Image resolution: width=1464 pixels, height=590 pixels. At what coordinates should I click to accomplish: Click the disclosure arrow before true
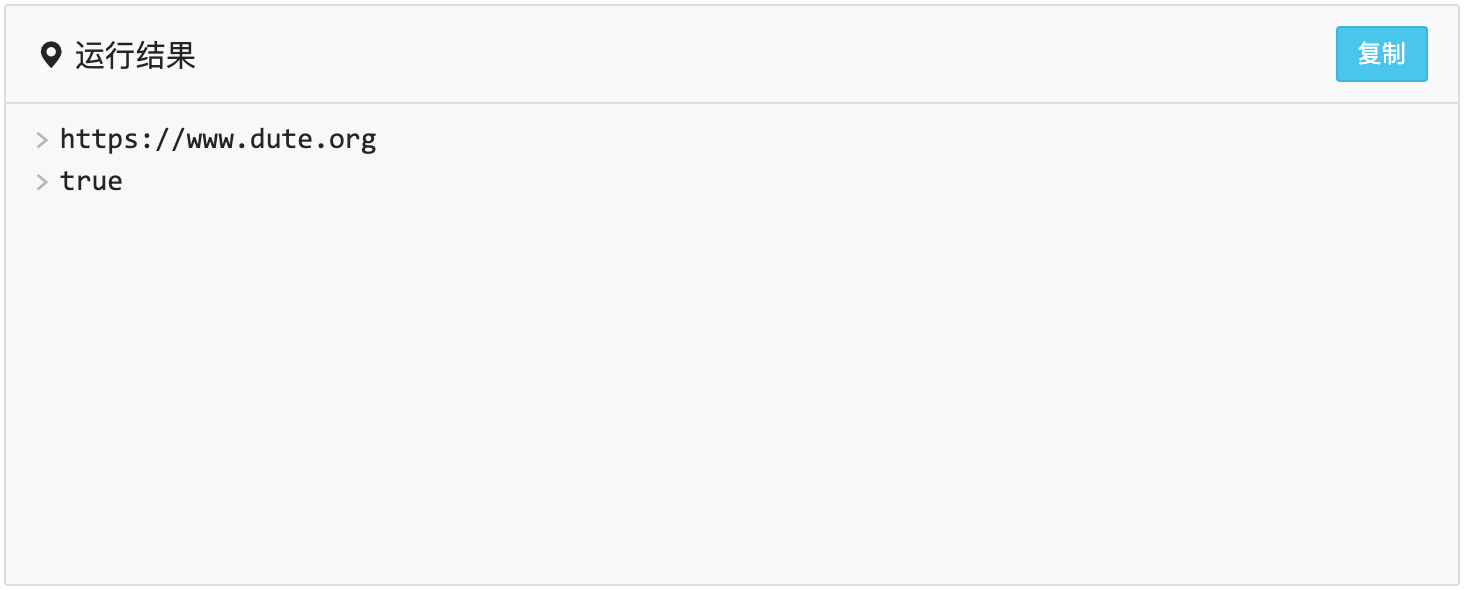(x=42, y=182)
